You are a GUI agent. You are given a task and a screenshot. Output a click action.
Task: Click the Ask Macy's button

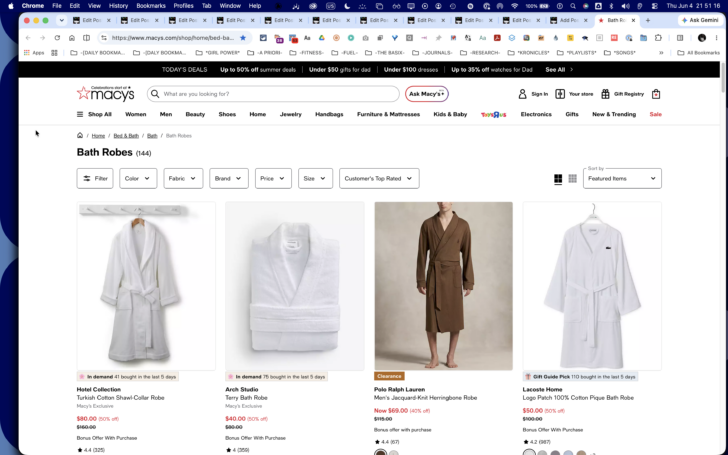point(427,94)
